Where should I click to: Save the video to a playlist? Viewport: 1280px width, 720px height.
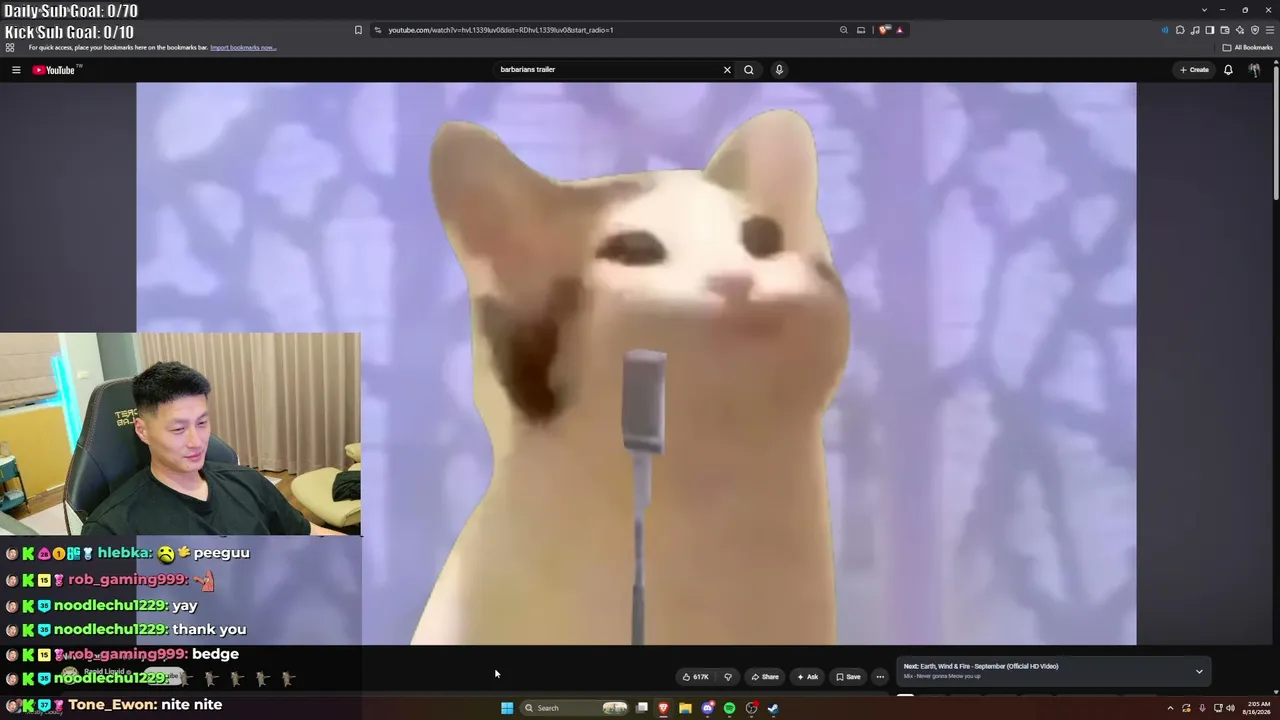pos(848,677)
